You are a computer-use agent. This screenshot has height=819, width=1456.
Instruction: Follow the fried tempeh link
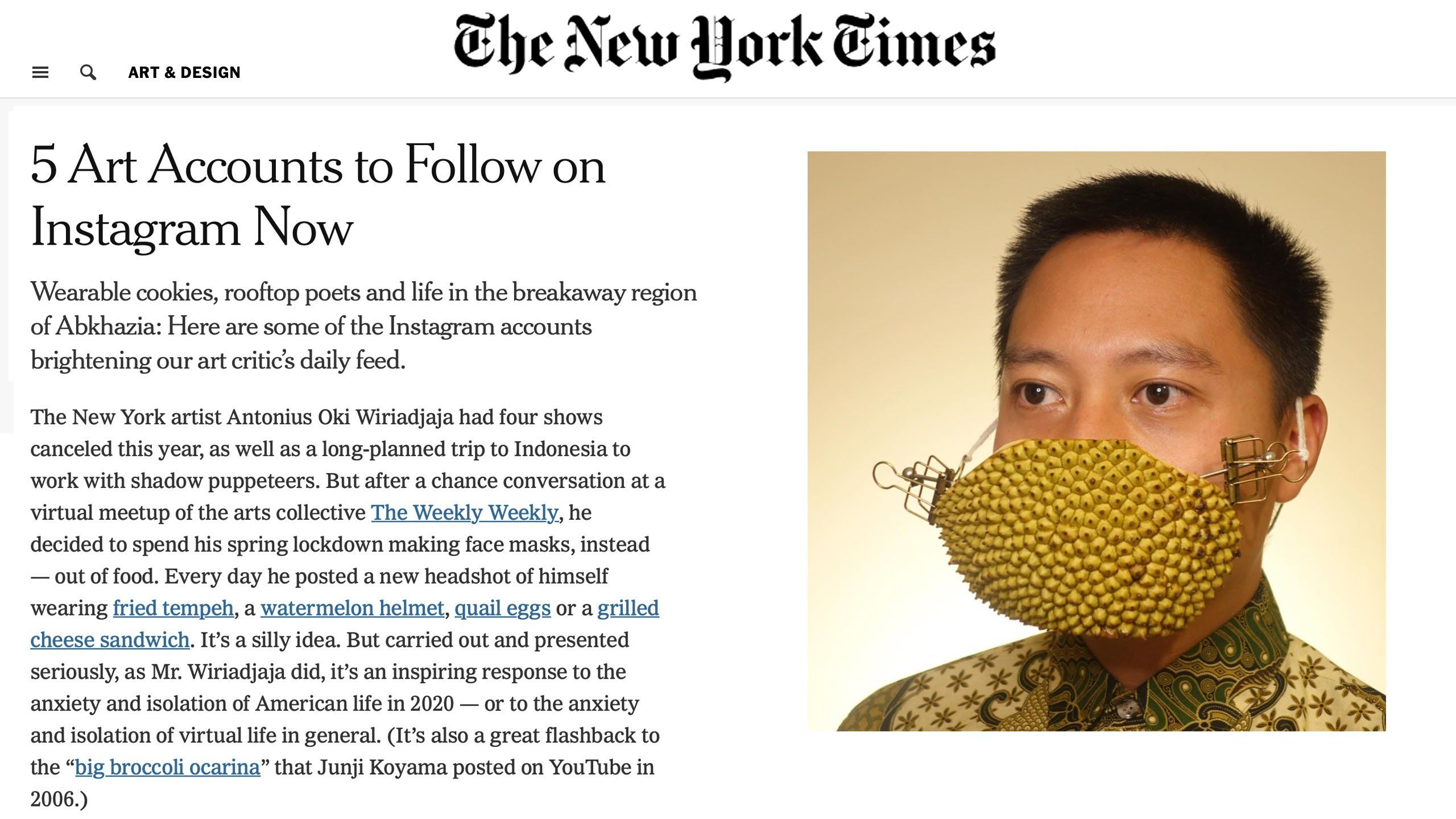pos(173,608)
